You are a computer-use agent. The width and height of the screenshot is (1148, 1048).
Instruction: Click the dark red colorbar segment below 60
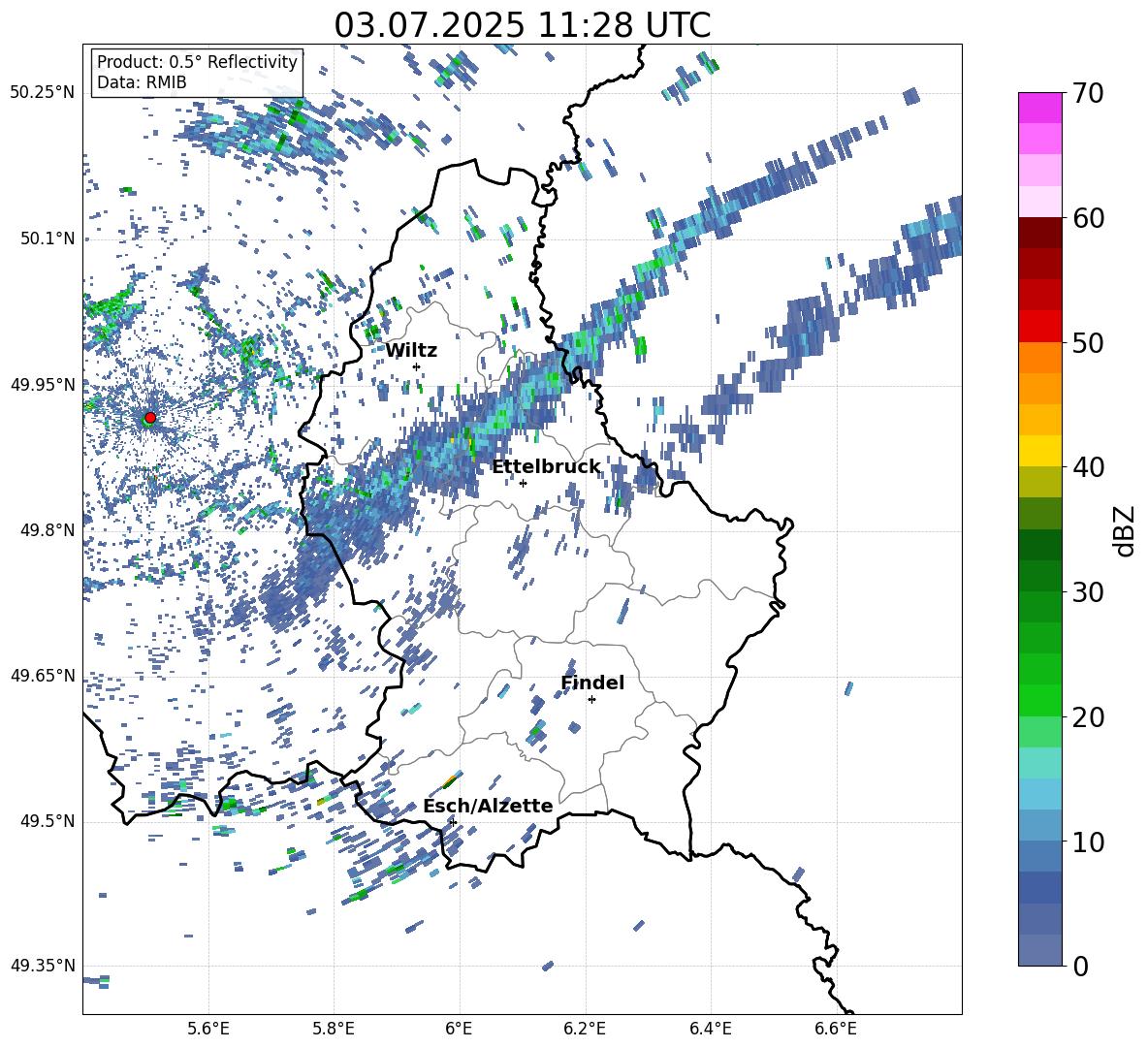(1039, 233)
